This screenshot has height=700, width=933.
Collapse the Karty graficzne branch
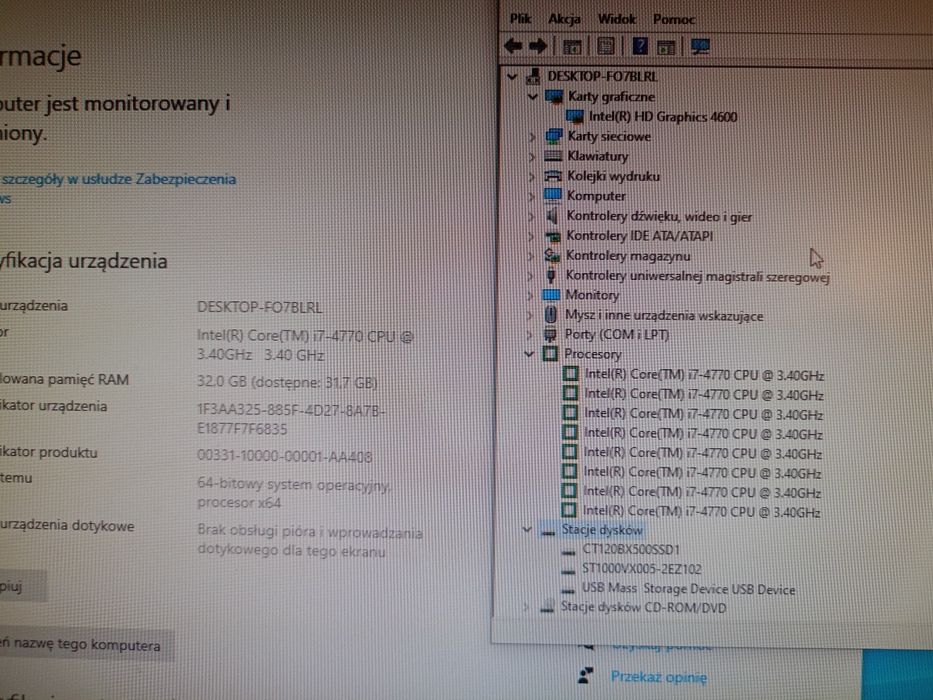pyautogui.click(x=533, y=96)
